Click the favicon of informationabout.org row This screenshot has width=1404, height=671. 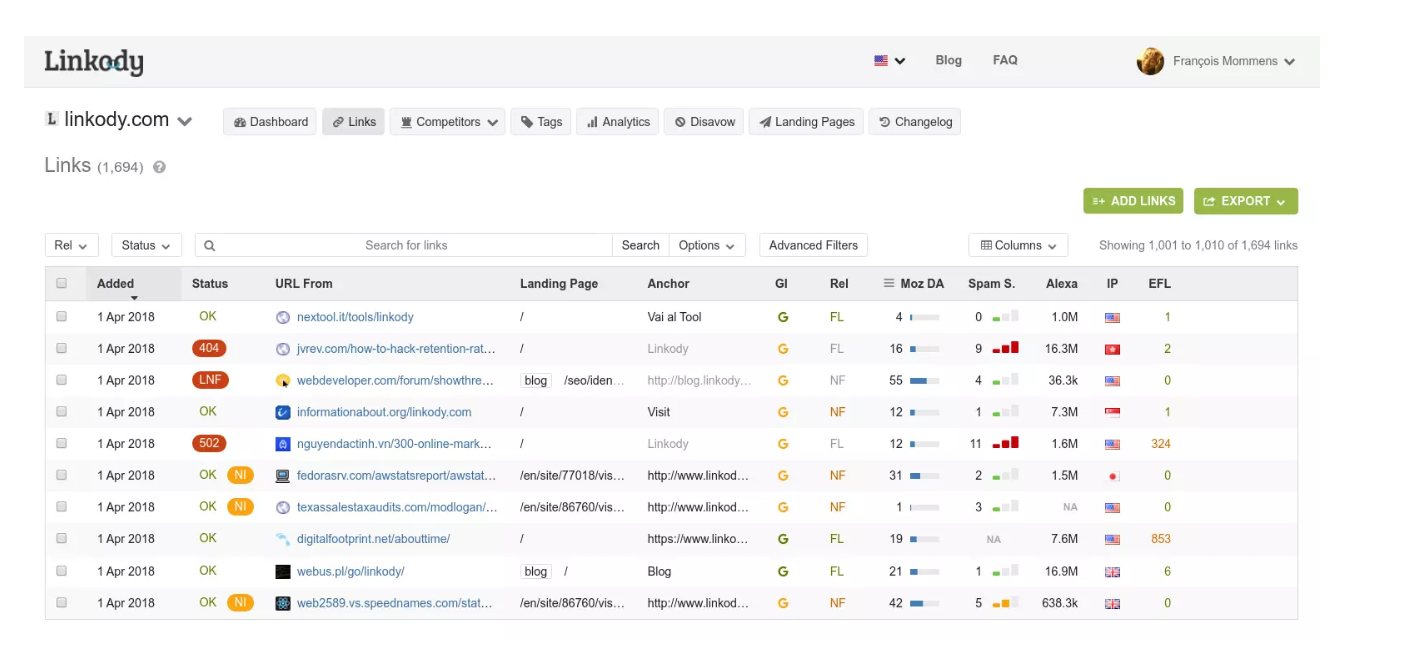pos(283,412)
